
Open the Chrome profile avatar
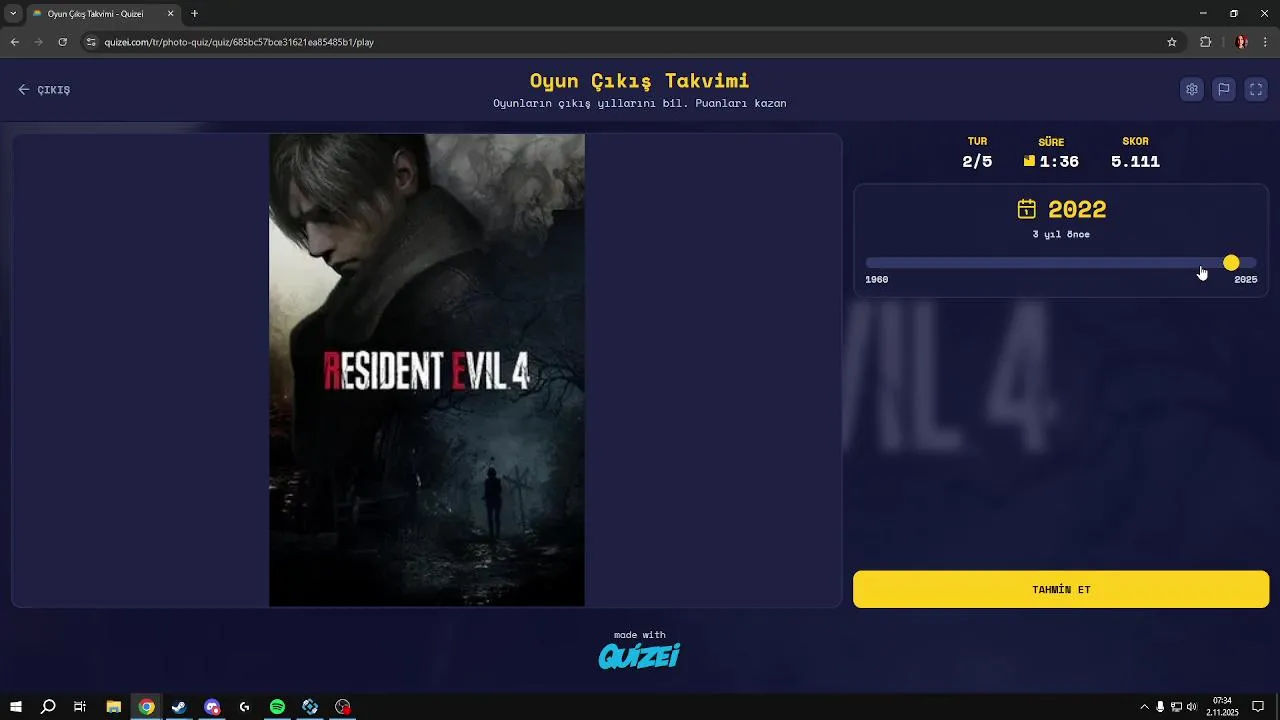pos(1242,42)
